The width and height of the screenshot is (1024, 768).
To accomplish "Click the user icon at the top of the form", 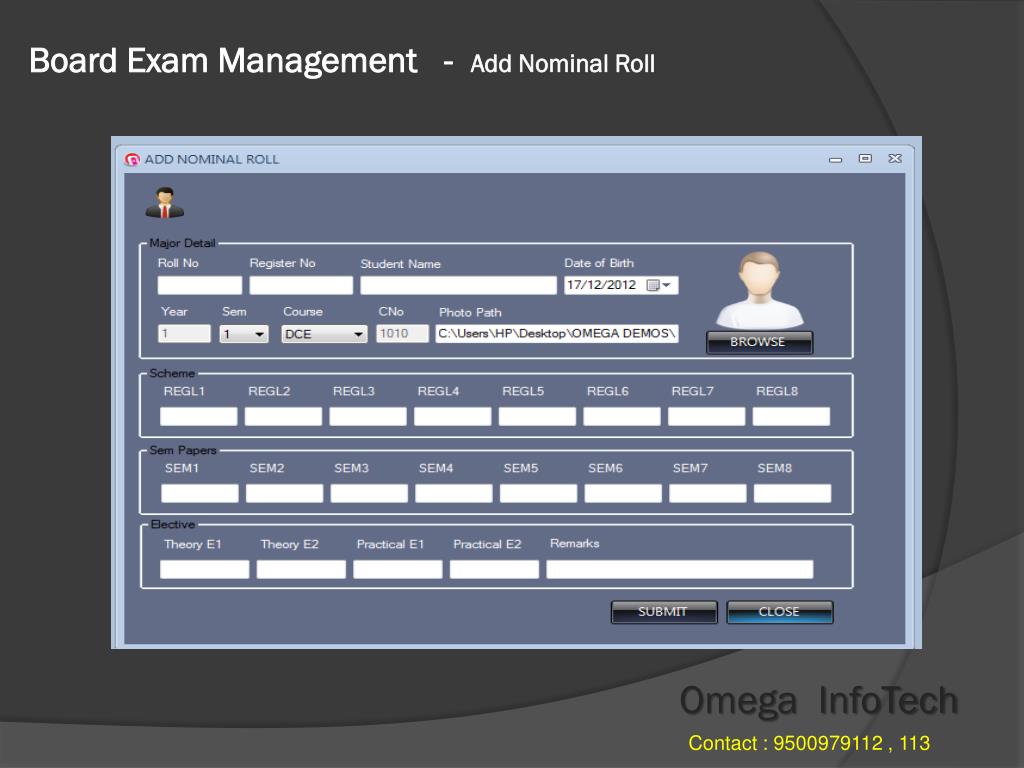I will pos(165,202).
